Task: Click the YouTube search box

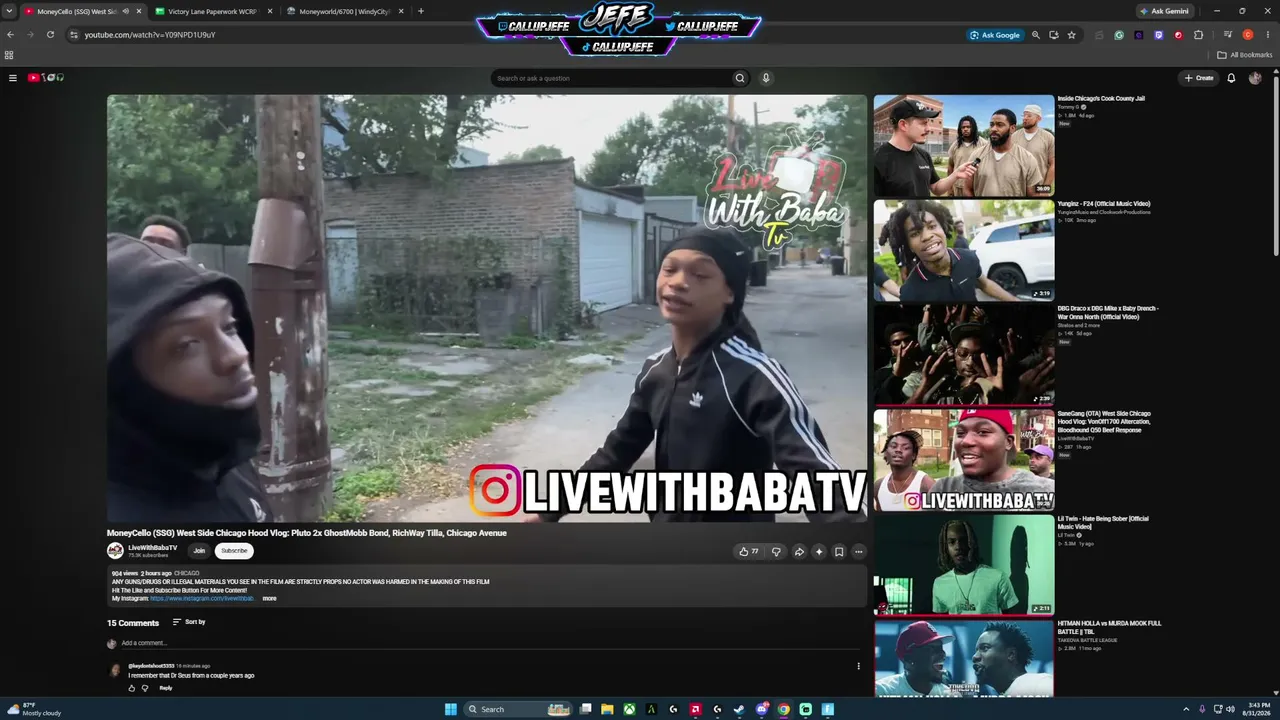Action: coord(612,78)
